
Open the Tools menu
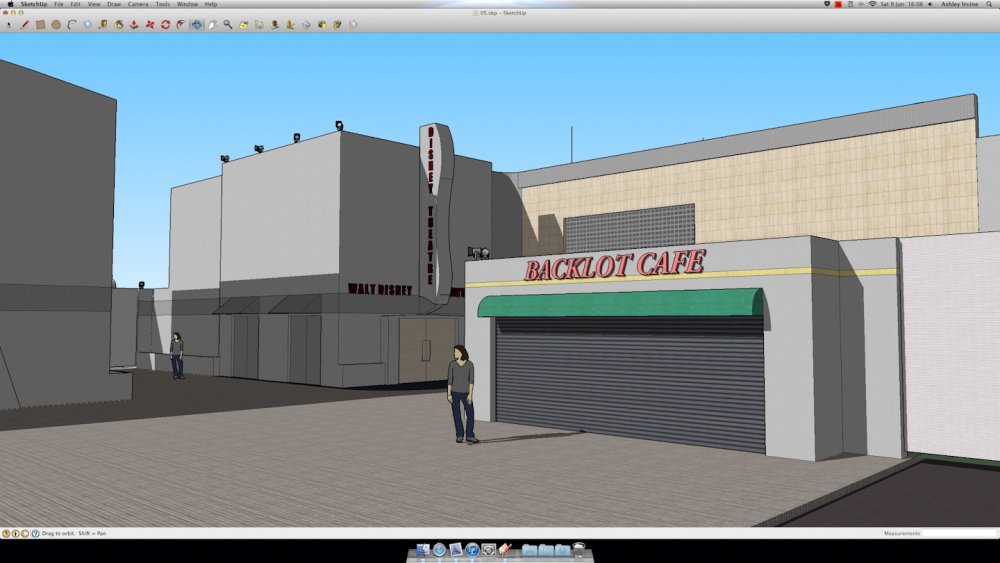[162, 4]
